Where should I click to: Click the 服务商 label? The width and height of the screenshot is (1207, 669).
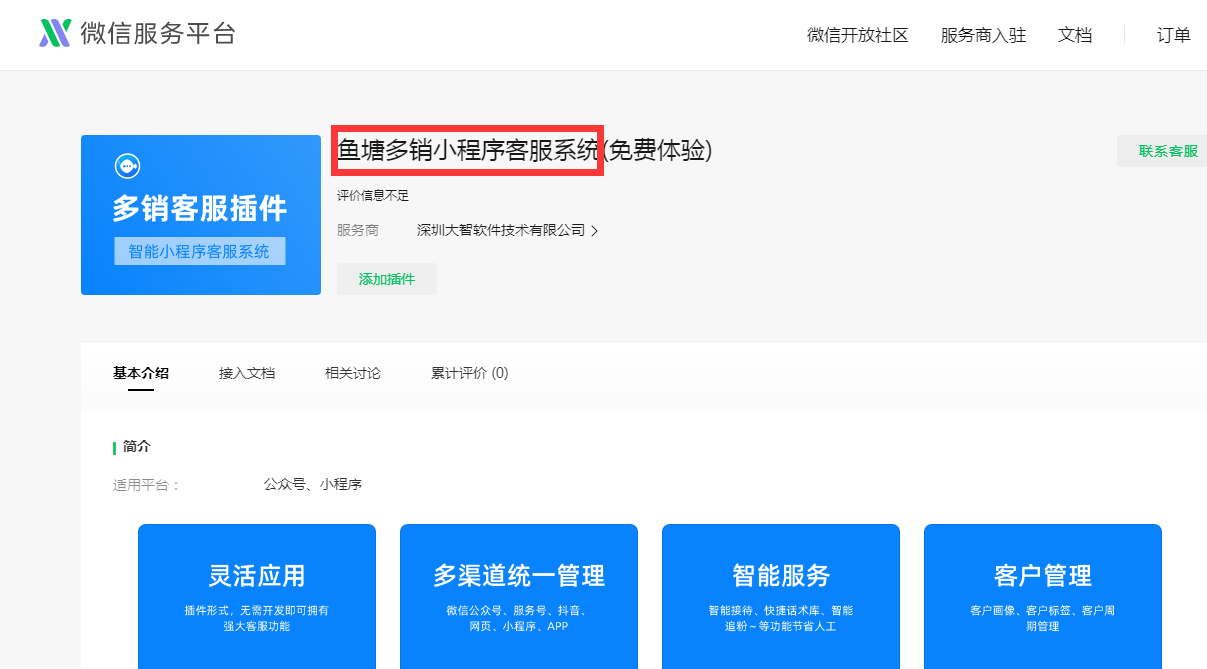tap(358, 230)
